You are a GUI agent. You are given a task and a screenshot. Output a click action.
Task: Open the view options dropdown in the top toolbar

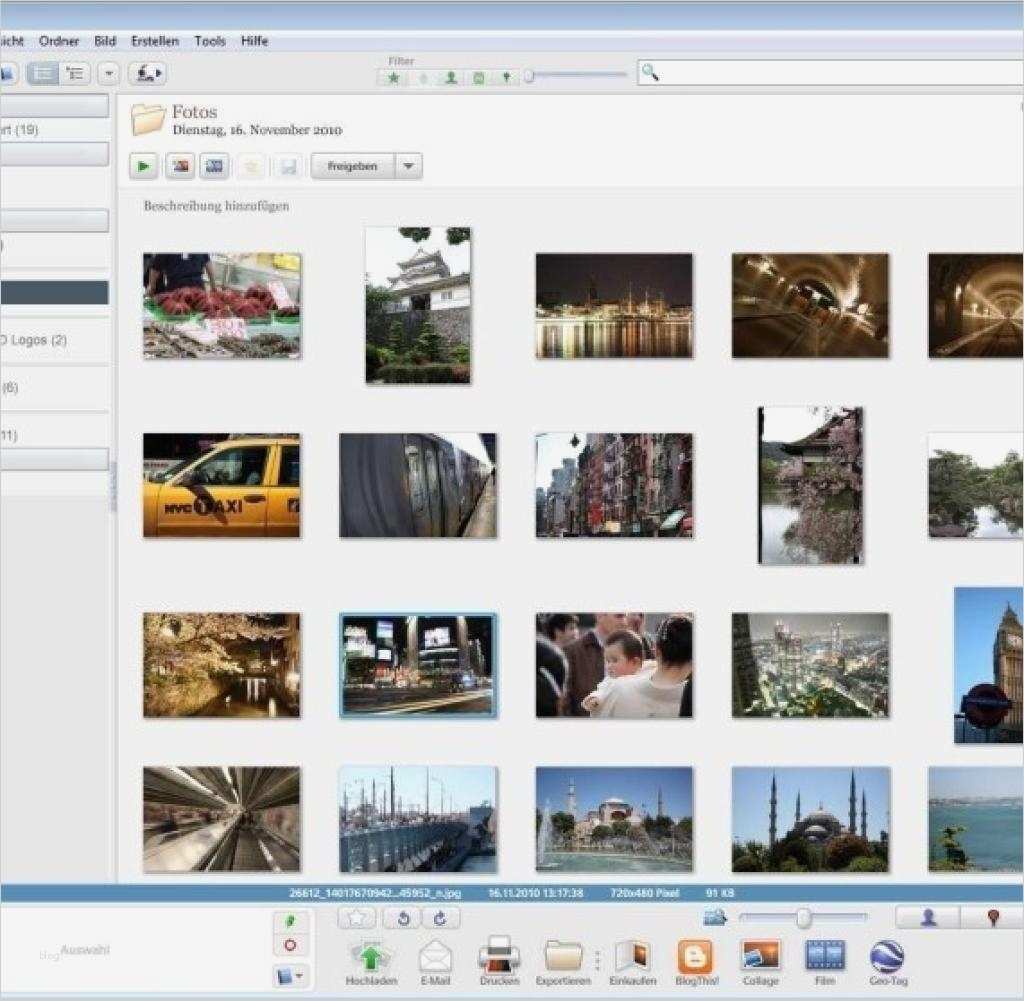coord(109,73)
